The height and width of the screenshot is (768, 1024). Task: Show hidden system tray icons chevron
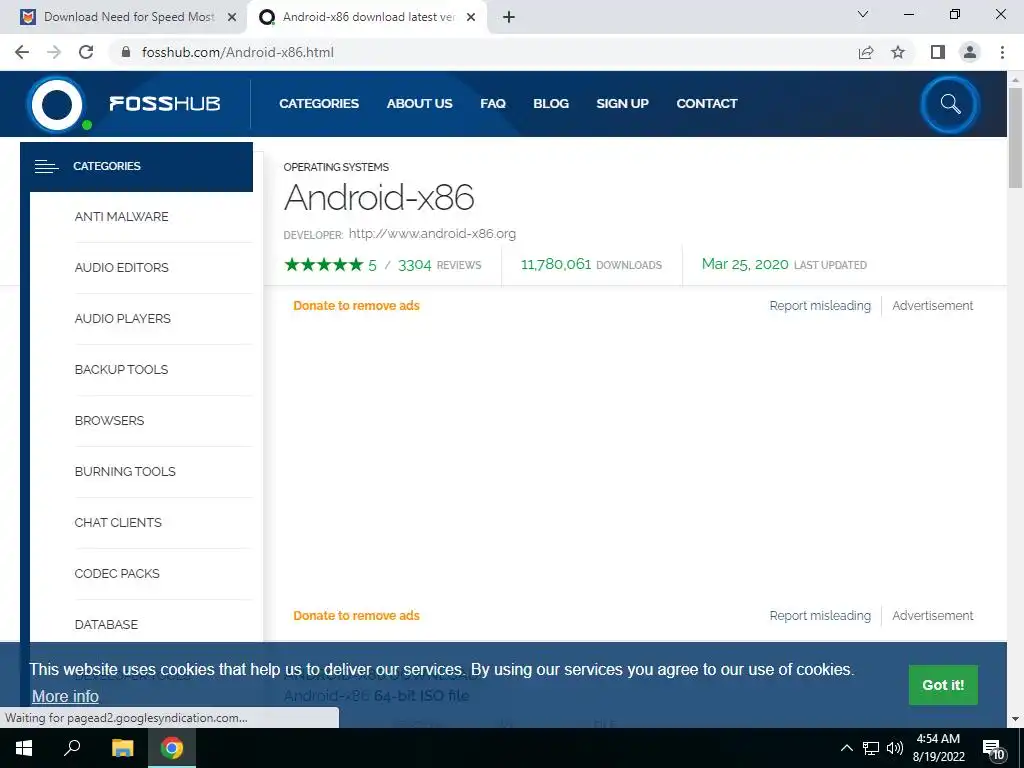point(846,748)
